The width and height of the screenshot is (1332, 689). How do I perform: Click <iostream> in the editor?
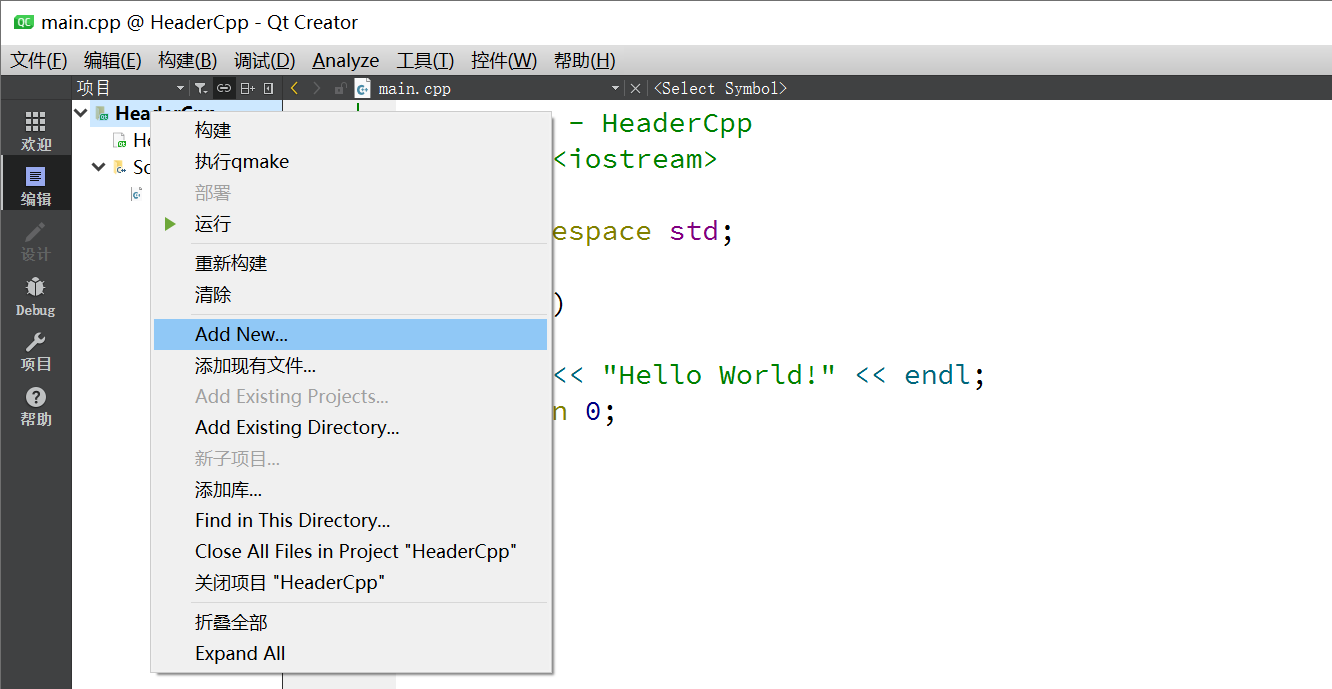pyautogui.click(x=634, y=159)
